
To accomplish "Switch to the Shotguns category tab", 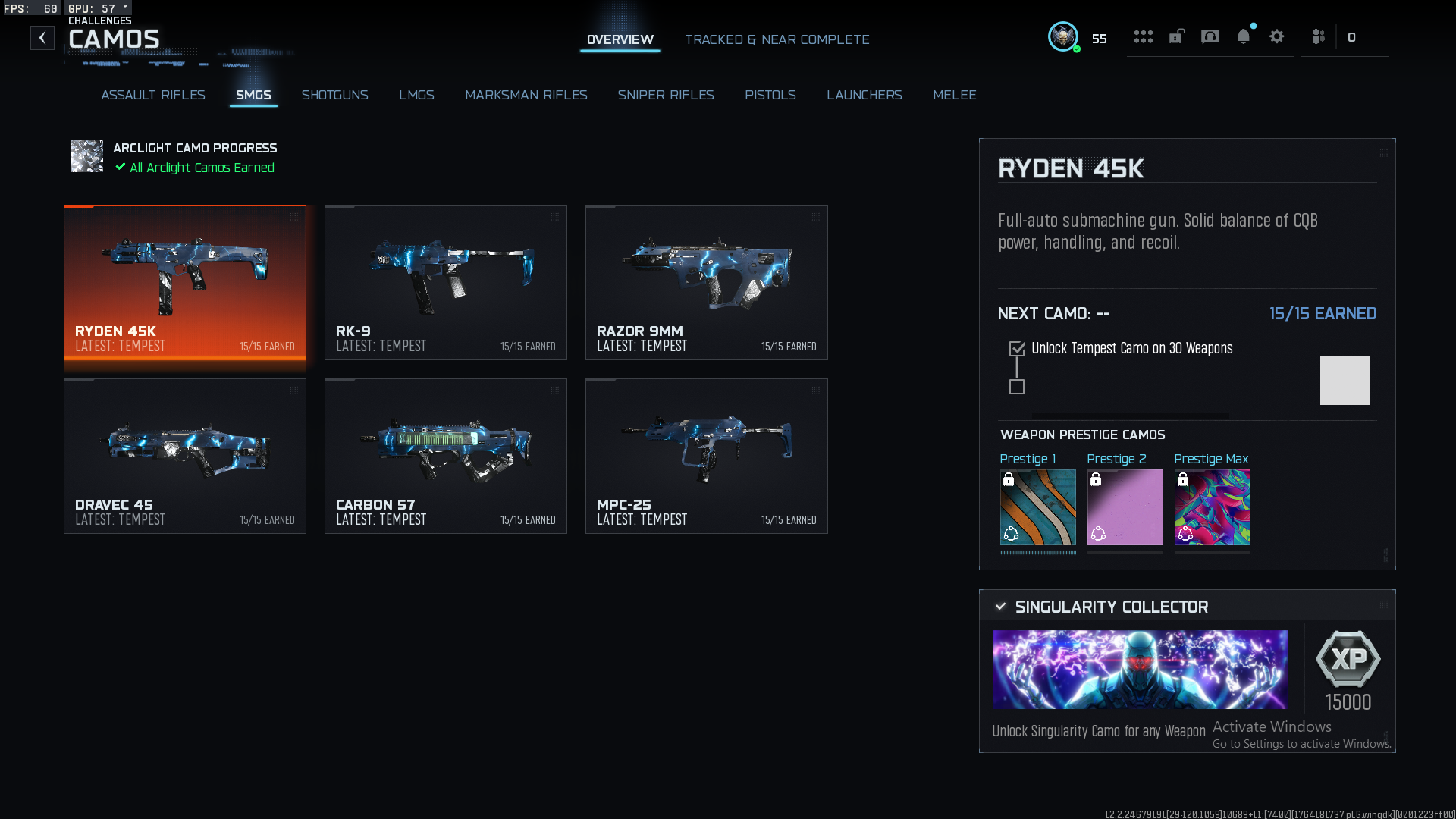I will tap(334, 95).
